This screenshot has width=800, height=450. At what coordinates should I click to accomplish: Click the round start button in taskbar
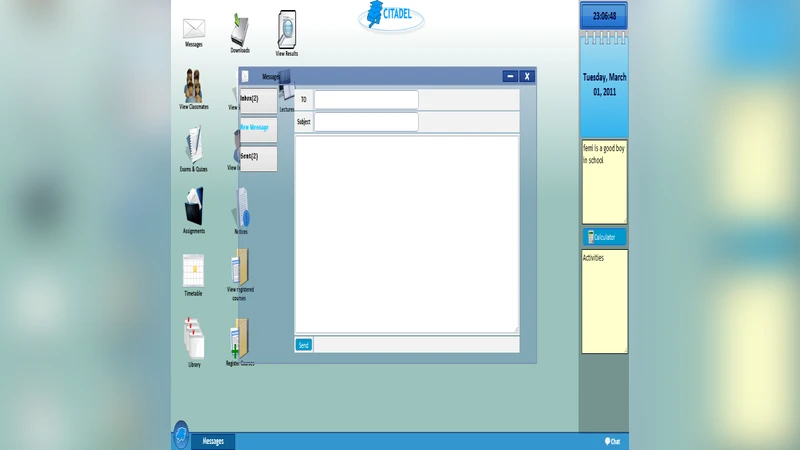click(181, 435)
